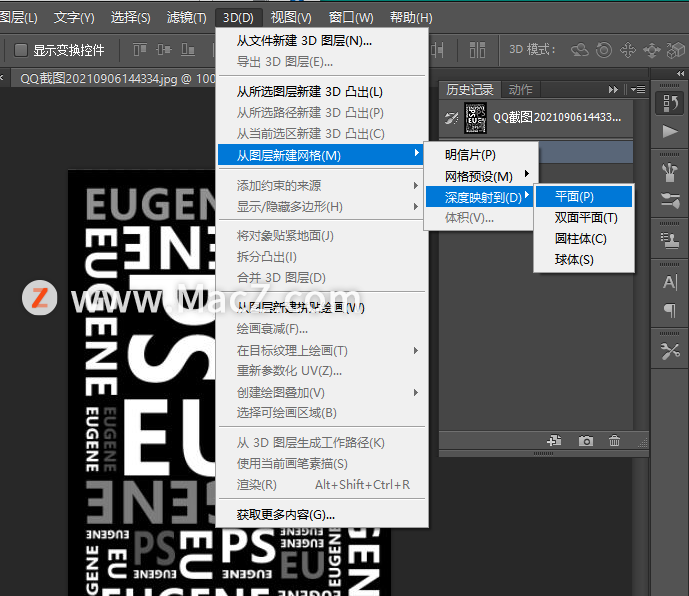
Task: Select 3D rotate object mode icon
Action: [x=580, y=50]
